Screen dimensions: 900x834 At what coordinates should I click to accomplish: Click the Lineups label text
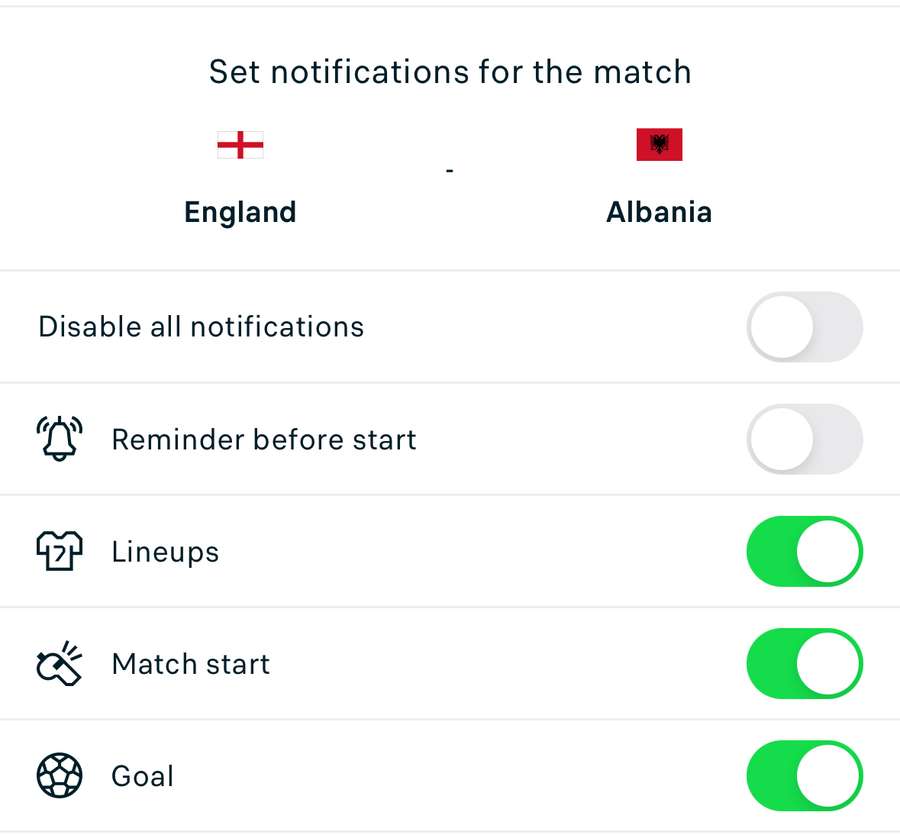pyautogui.click(x=165, y=552)
